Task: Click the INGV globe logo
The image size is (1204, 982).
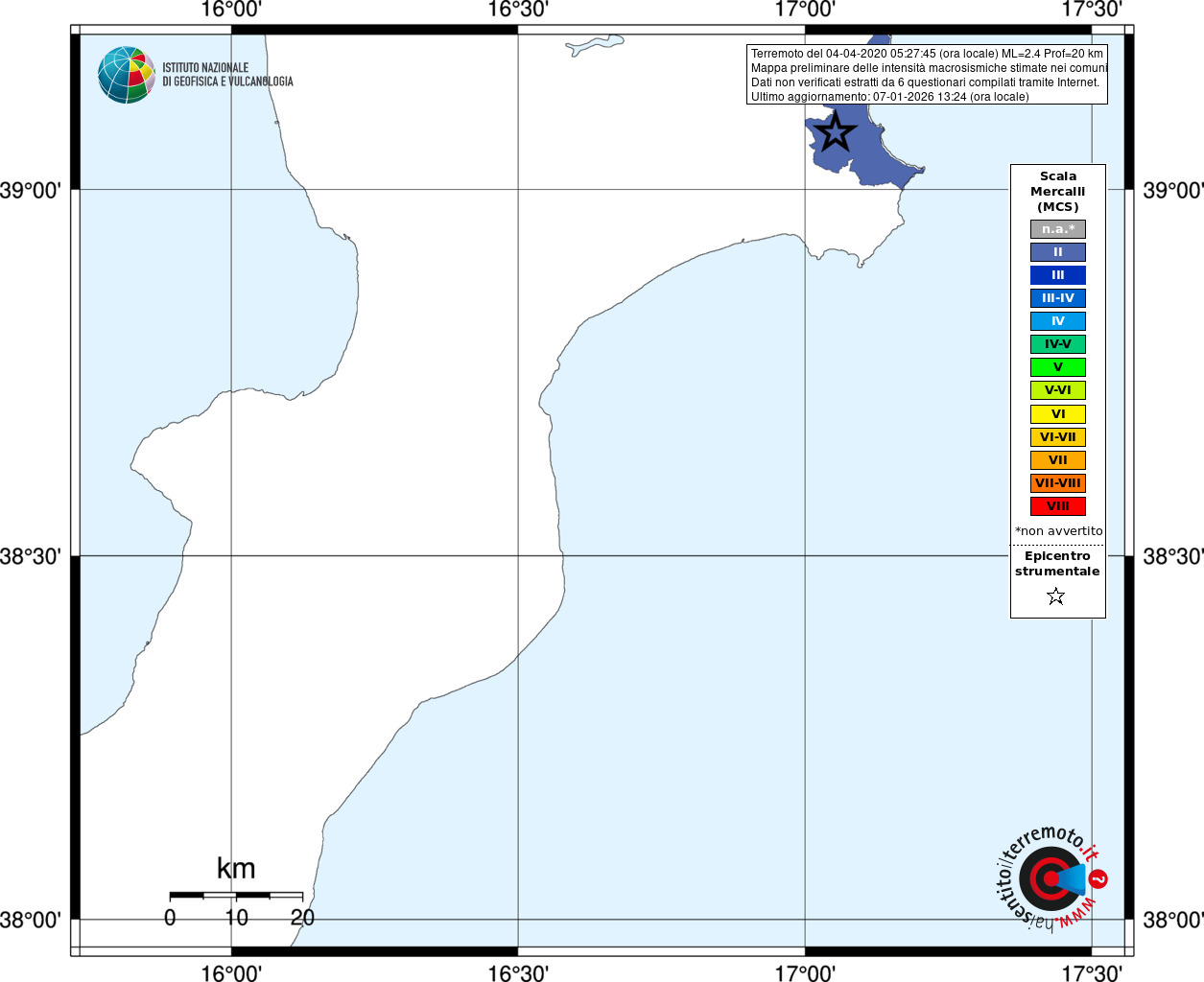Action: (x=127, y=75)
